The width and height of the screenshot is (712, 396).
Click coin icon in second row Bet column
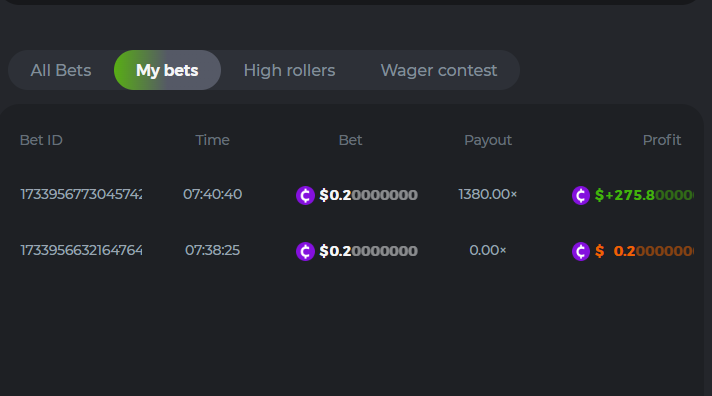[306, 251]
